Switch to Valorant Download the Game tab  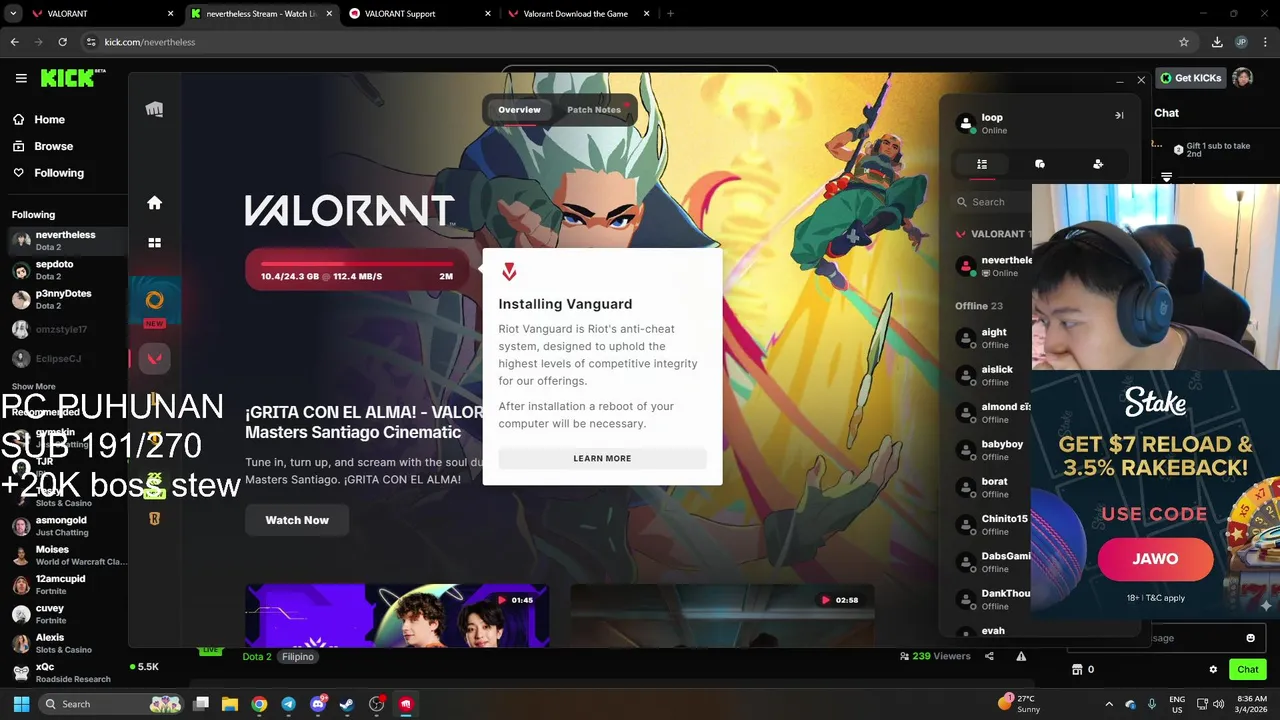click(x=578, y=14)
